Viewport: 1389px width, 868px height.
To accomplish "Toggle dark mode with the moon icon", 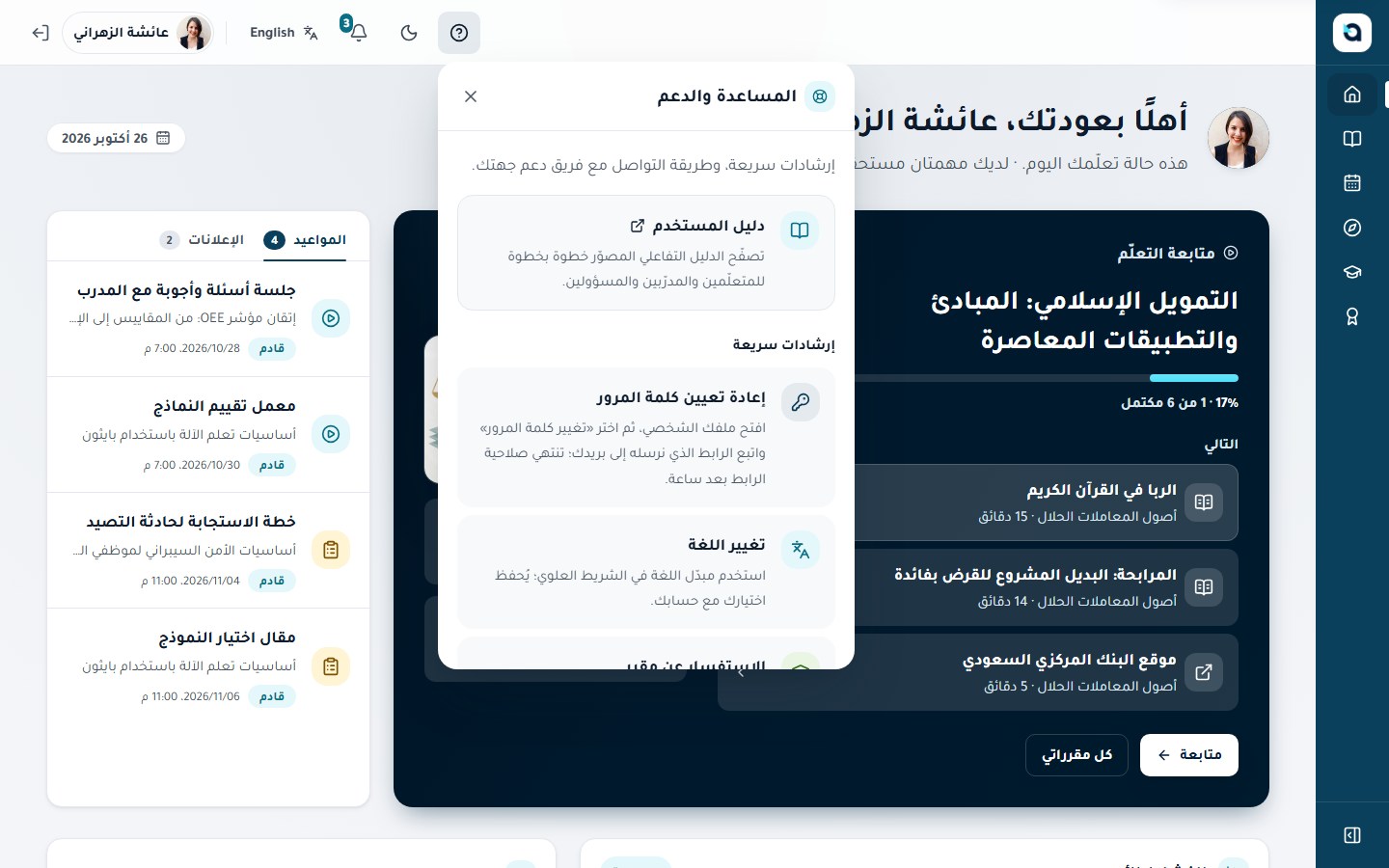I will [409, 33].
